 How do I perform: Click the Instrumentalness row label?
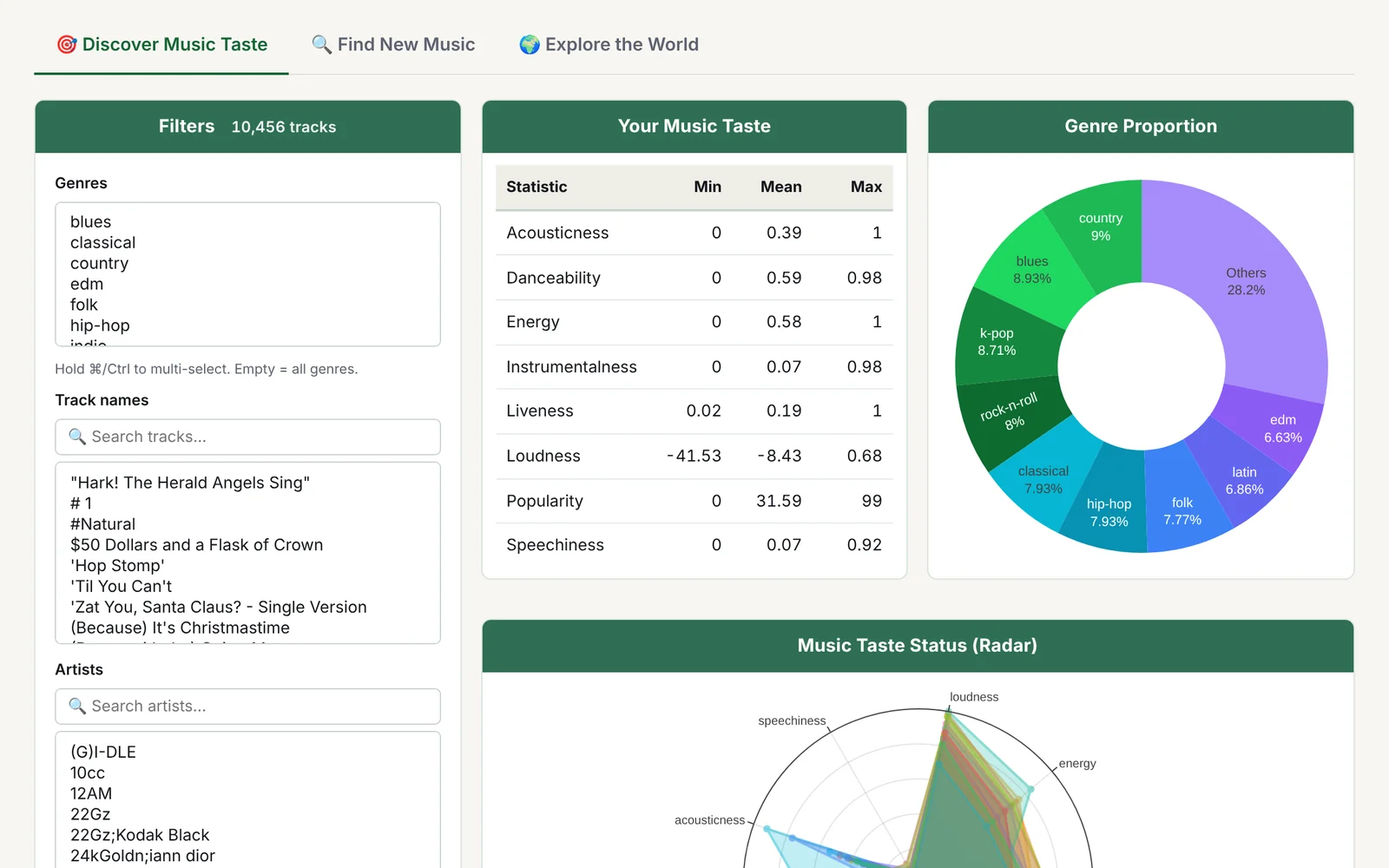click(571, 367)
